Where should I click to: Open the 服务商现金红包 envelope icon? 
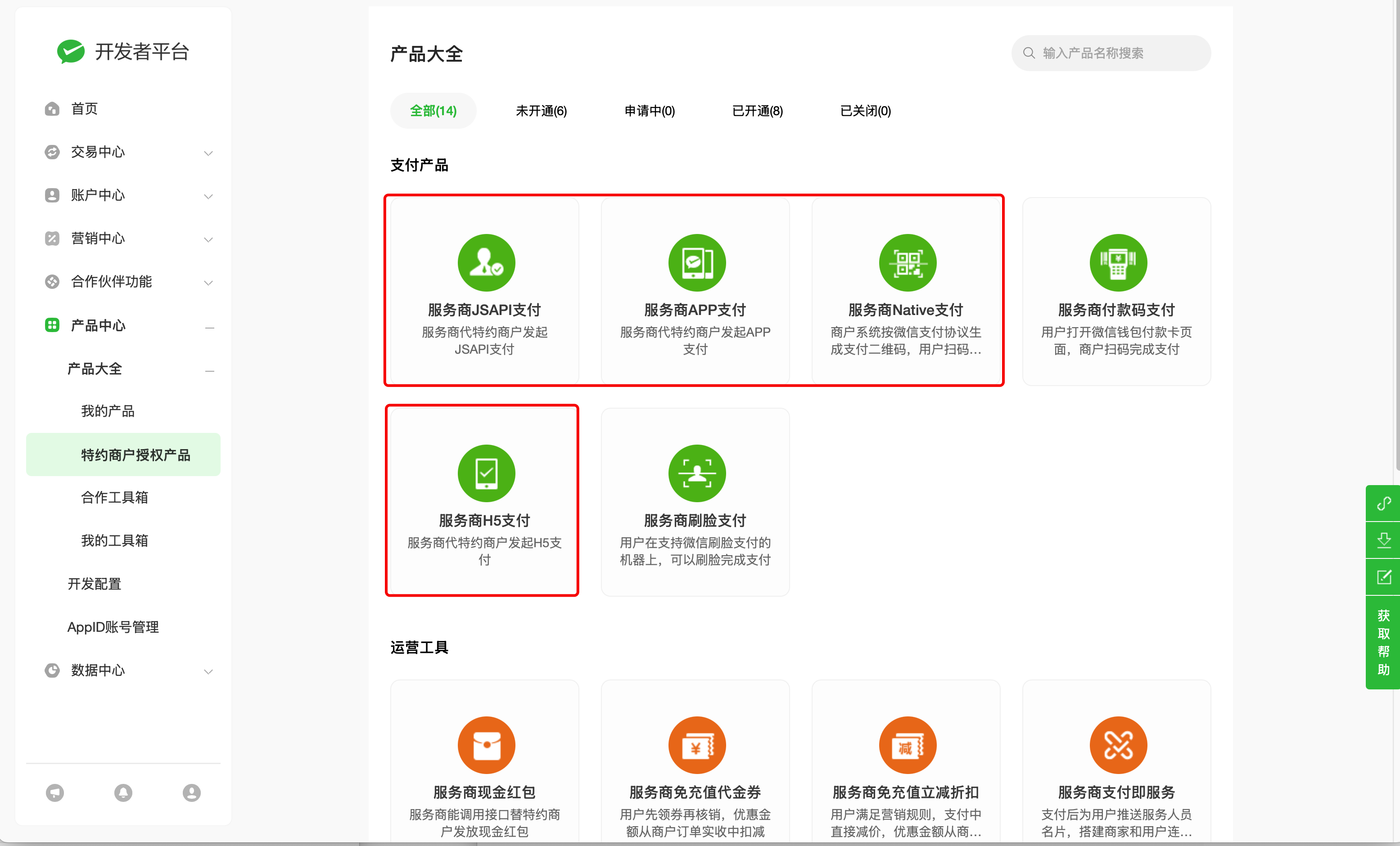click(486, 745)
